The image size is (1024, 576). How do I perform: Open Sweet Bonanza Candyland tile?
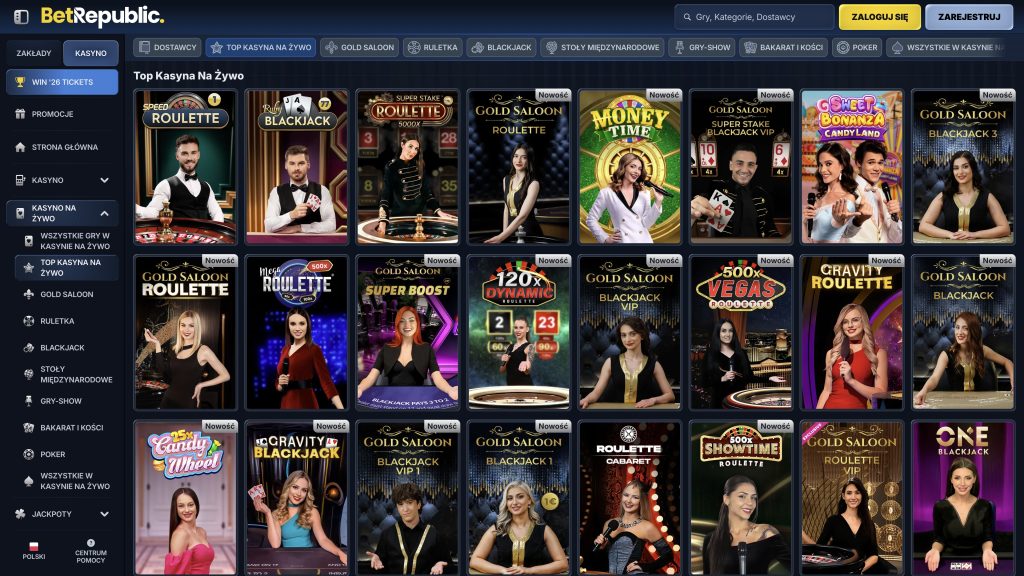(852, 167)
